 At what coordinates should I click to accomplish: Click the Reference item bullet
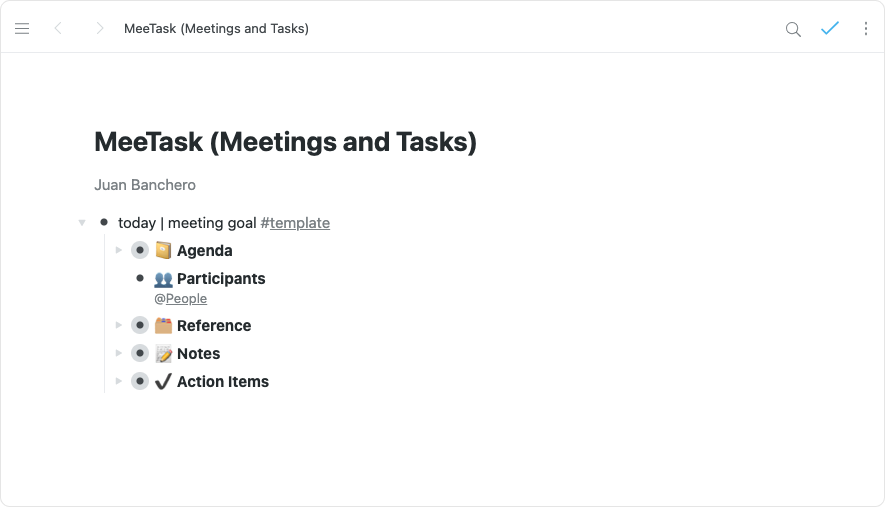pos(140,325)
